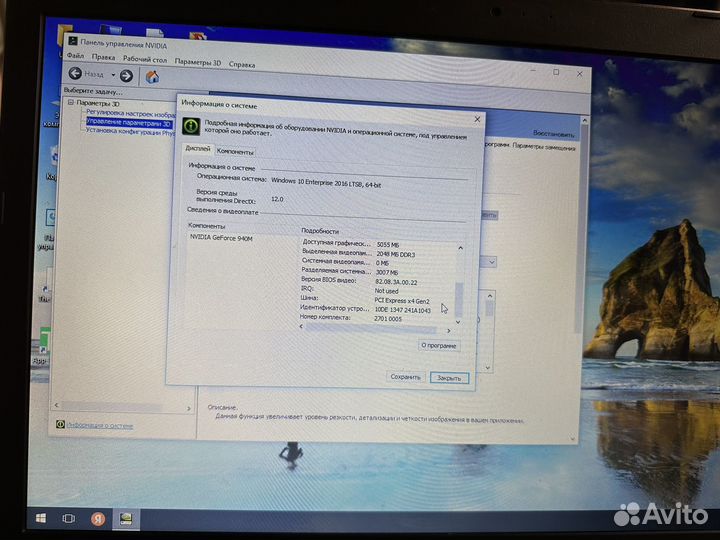The width and height of the screenshot is (720, 540).
Task: Click the О программе button
Action: (x=439, y=345)
